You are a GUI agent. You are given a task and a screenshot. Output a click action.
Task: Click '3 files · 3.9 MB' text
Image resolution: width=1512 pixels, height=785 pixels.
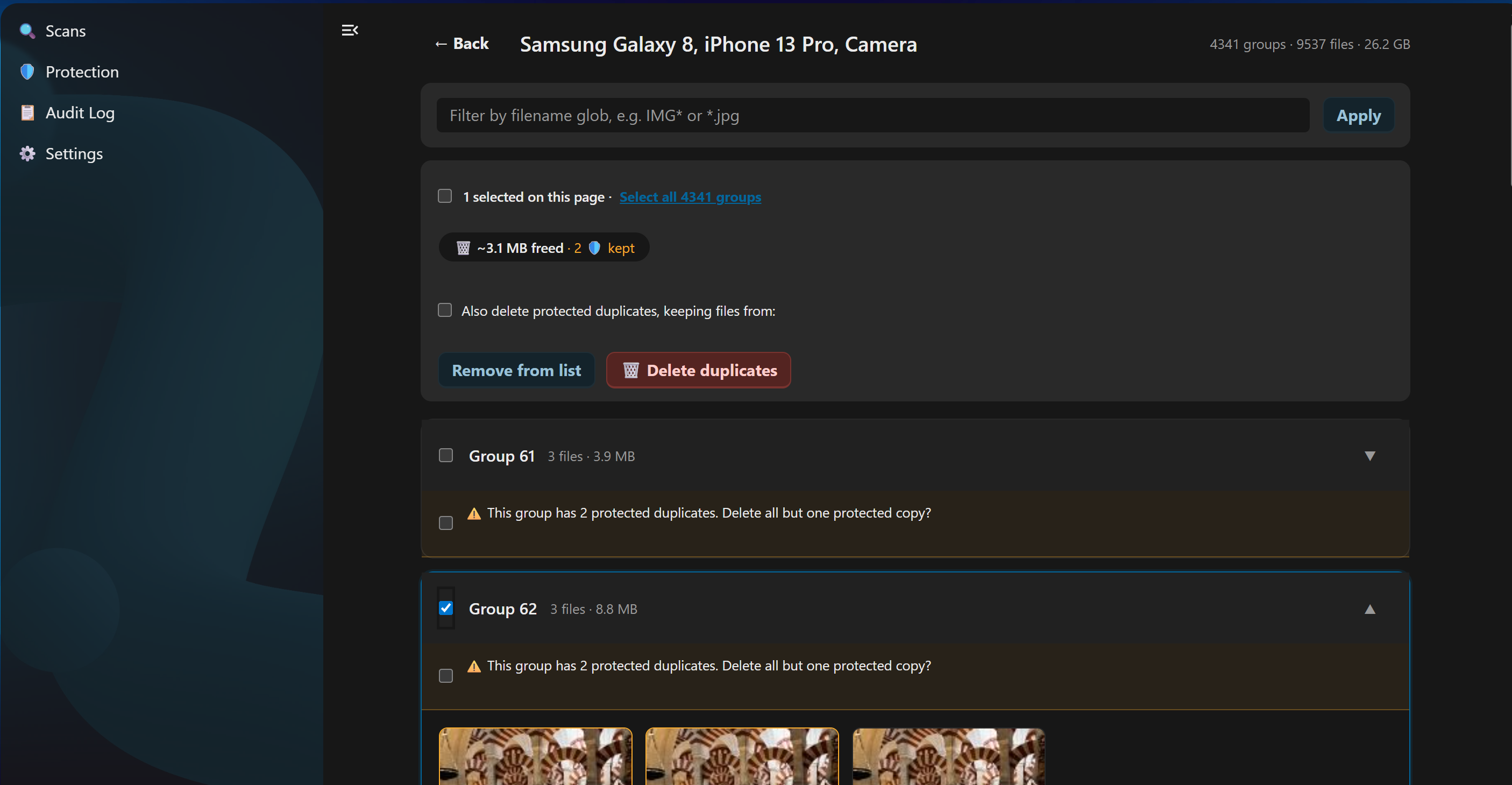tap(591, 457)
